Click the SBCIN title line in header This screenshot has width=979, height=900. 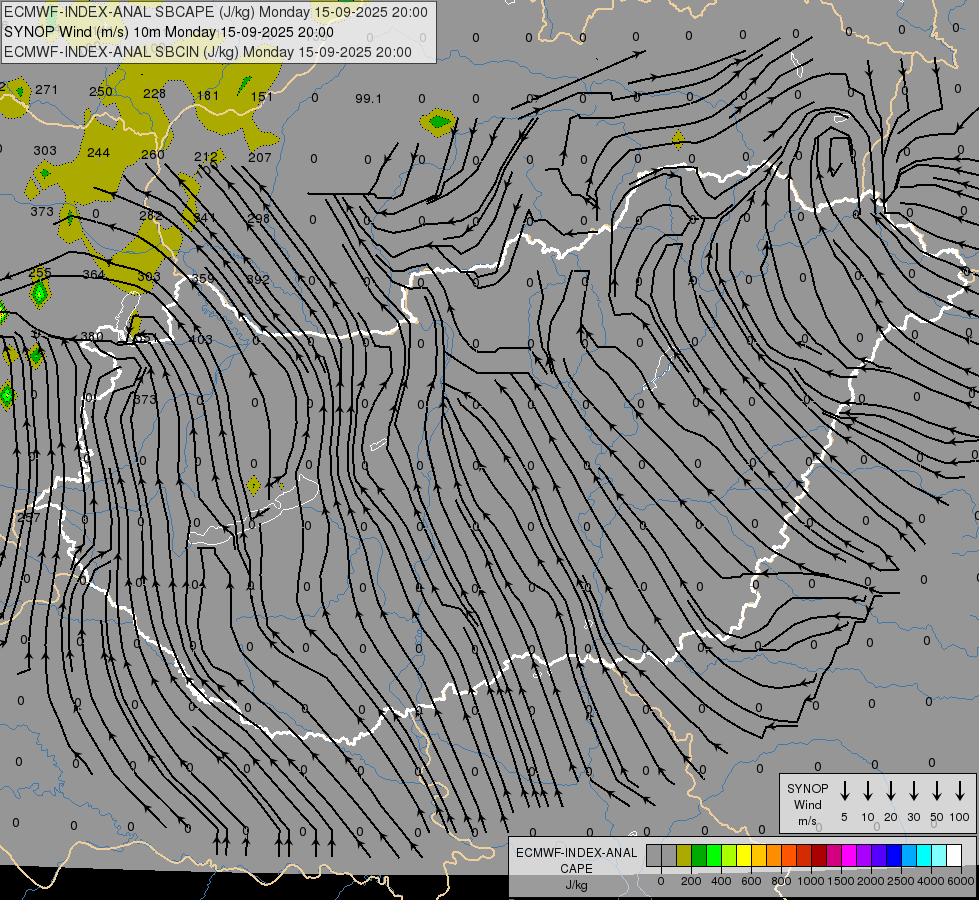point(208,52)
